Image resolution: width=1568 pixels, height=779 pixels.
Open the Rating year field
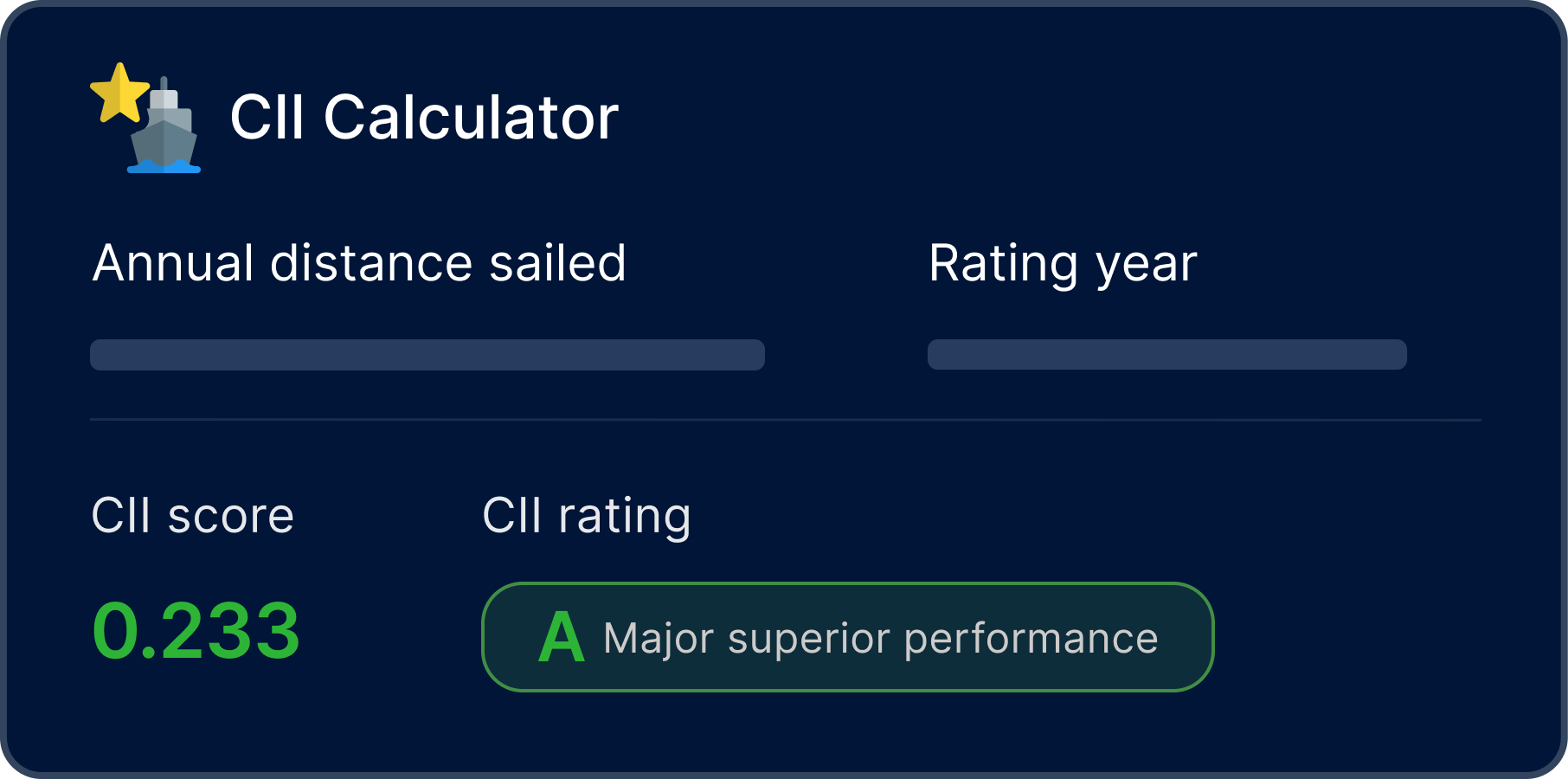pyautogui.click(x=1166, y=355)
